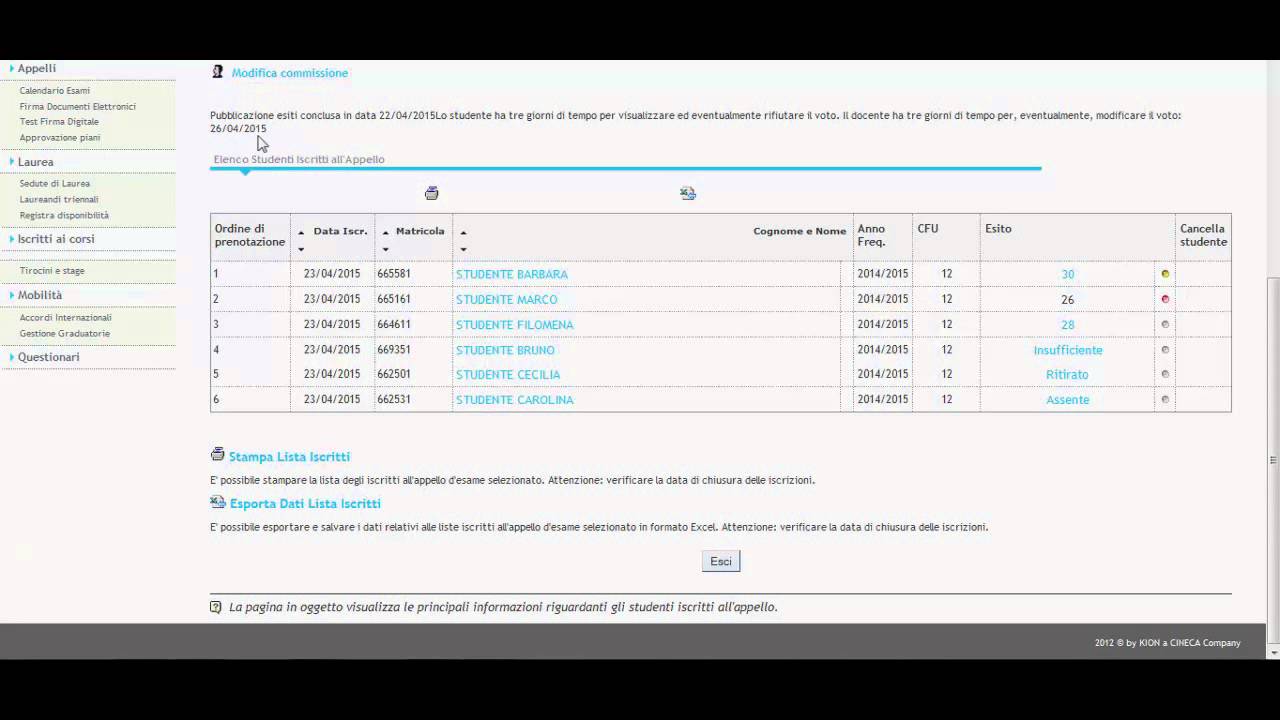Click the red status dot for STUDENTE MARCO
Image resolution: width=1280 pixels, height=720 pixels.
click(x=1165, y=299)
